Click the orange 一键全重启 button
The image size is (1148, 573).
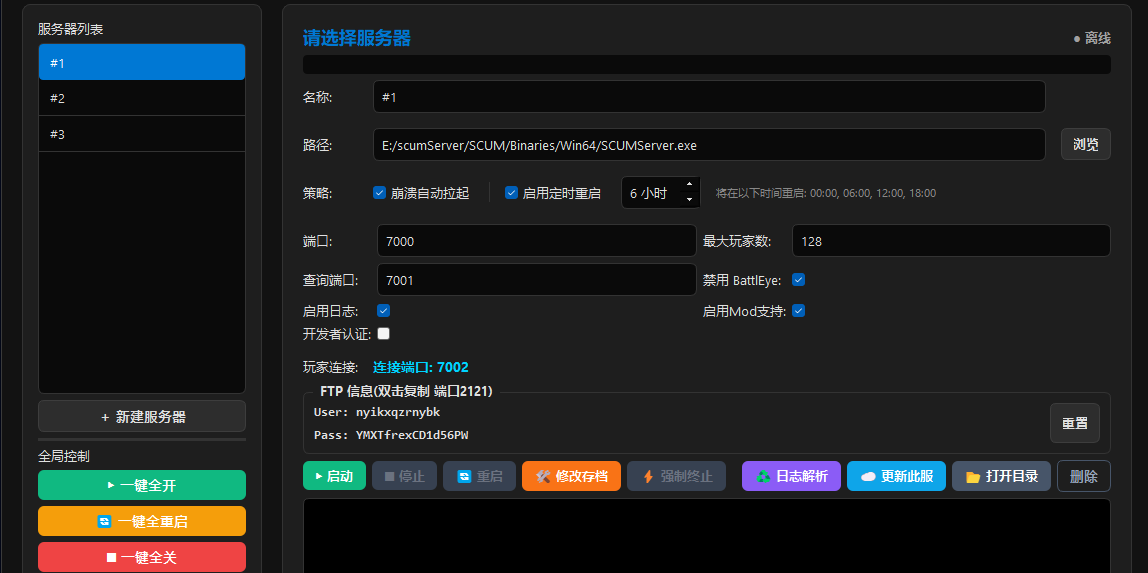point(142,521)
